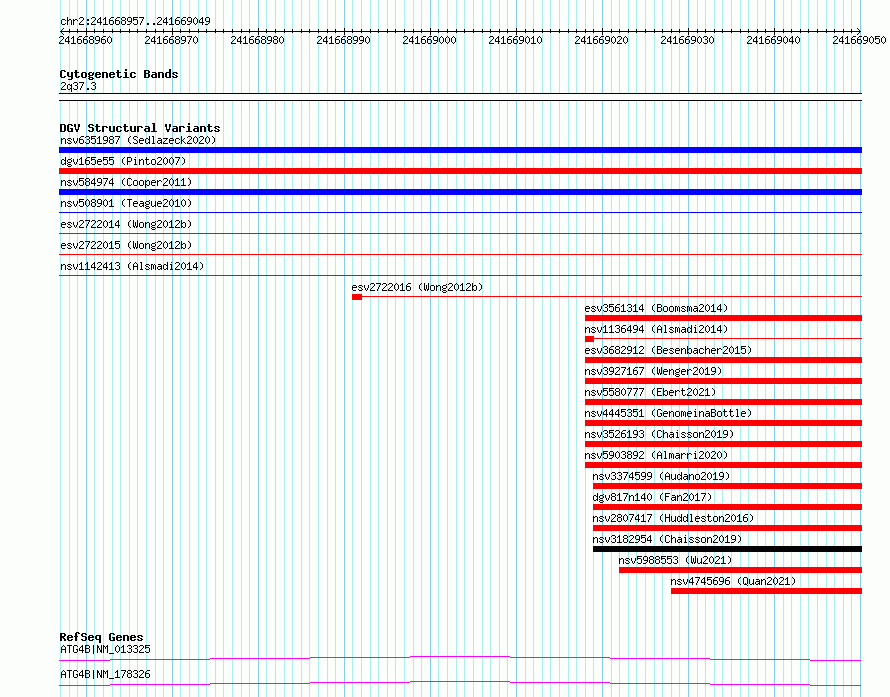Open ATG4B|NM_013325 RefSeq gene

(x=105, y=649)
